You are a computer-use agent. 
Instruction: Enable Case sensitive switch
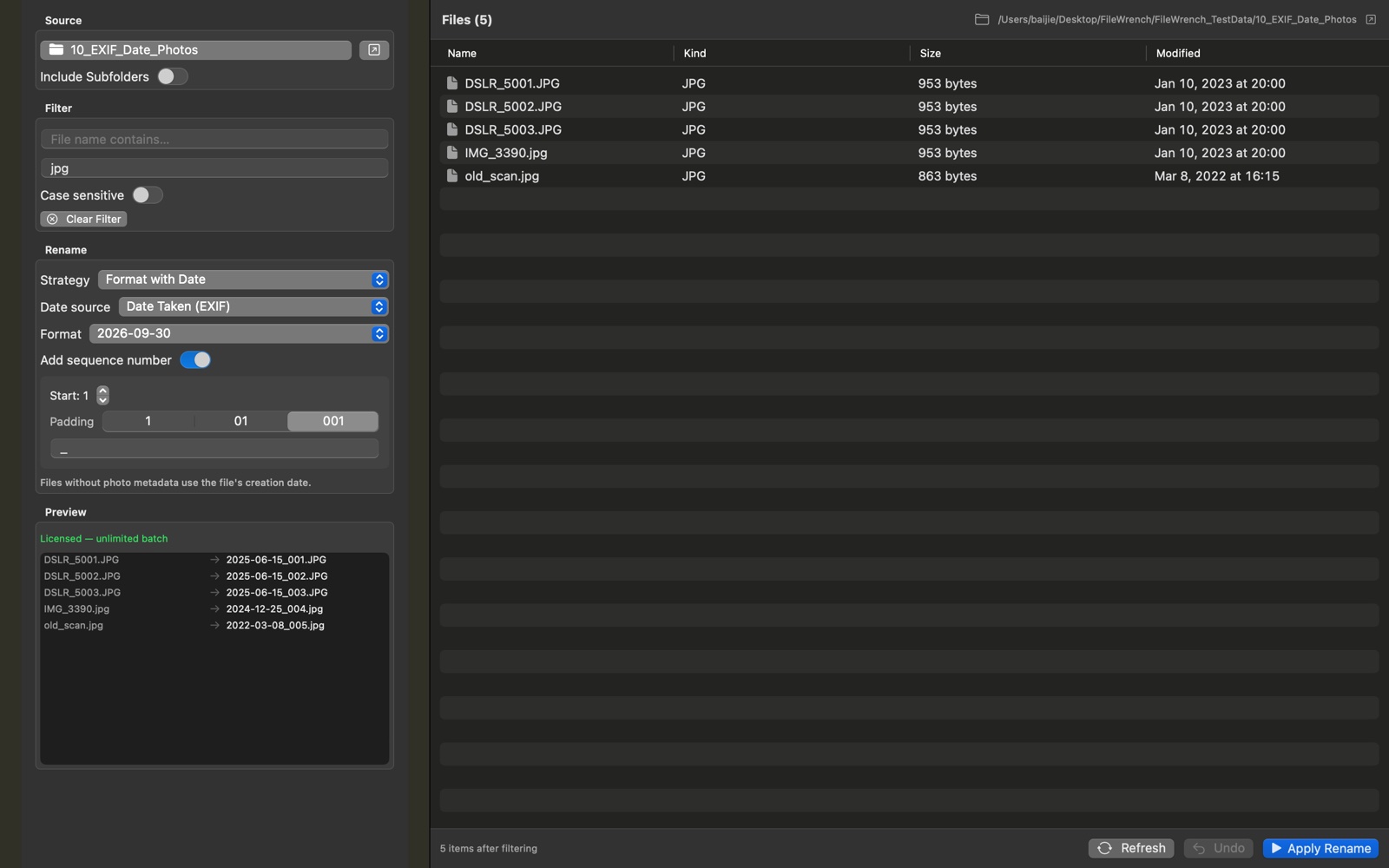point(147,195)
